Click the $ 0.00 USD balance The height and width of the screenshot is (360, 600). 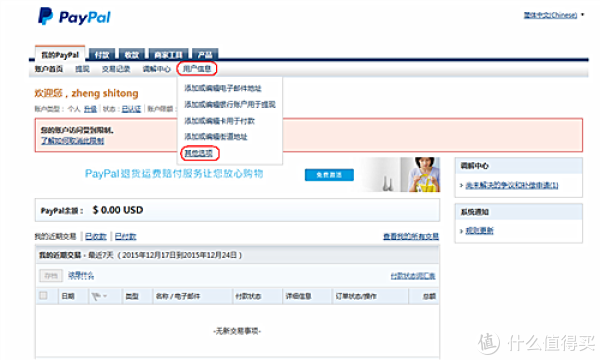(x=118, y=210)
